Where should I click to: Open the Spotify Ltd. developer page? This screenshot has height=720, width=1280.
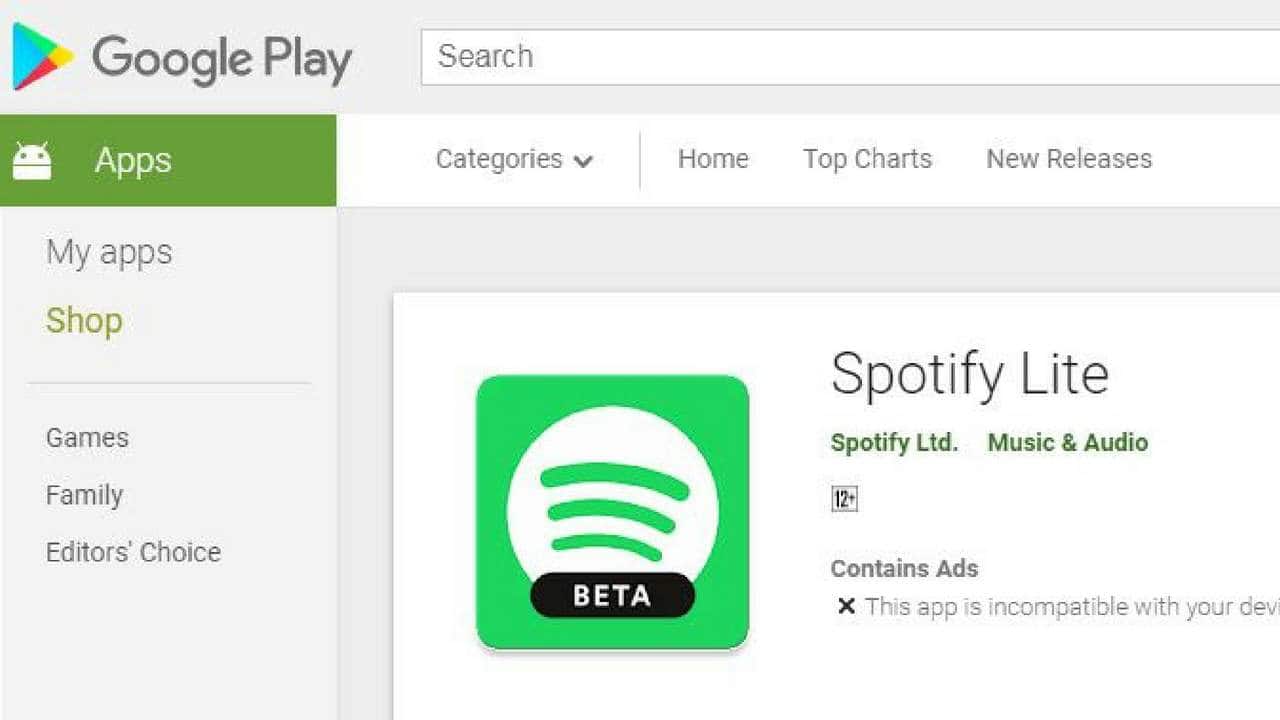click(x=893, y=443)
